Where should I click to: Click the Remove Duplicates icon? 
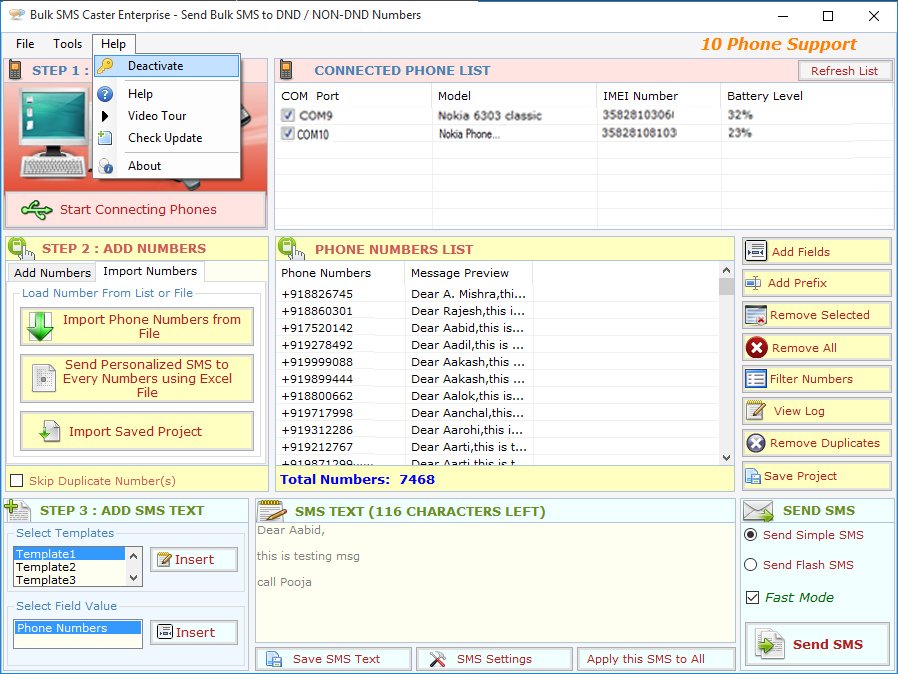point(756,443)
